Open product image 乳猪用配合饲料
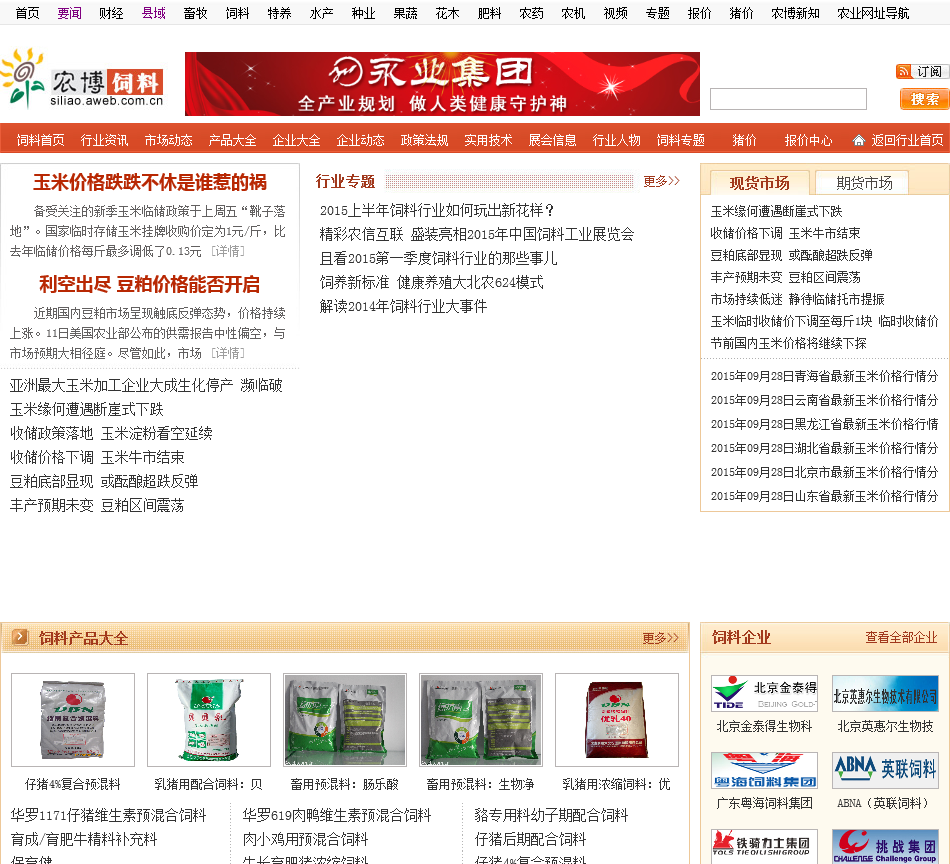The height and width of the screenshot is (864, 950). tap(208, 720)
